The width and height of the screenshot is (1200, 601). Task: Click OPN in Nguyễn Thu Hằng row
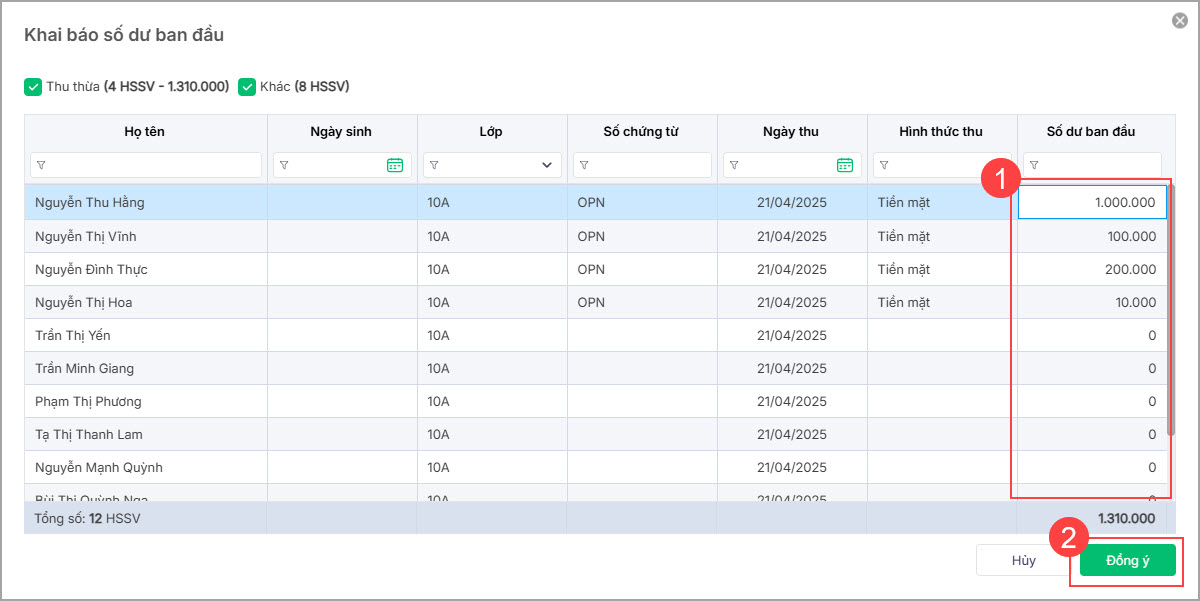pyautogui.click(x=591, y=203)
